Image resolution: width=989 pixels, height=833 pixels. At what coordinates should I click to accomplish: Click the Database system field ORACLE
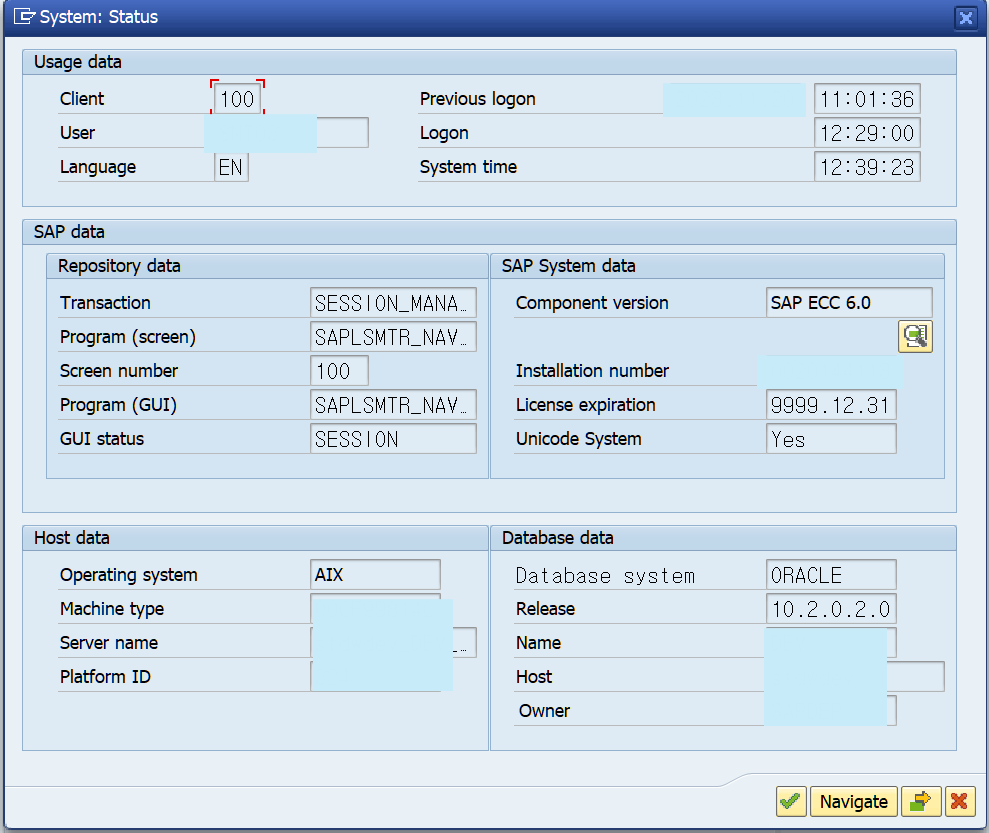tap(831, 575)
